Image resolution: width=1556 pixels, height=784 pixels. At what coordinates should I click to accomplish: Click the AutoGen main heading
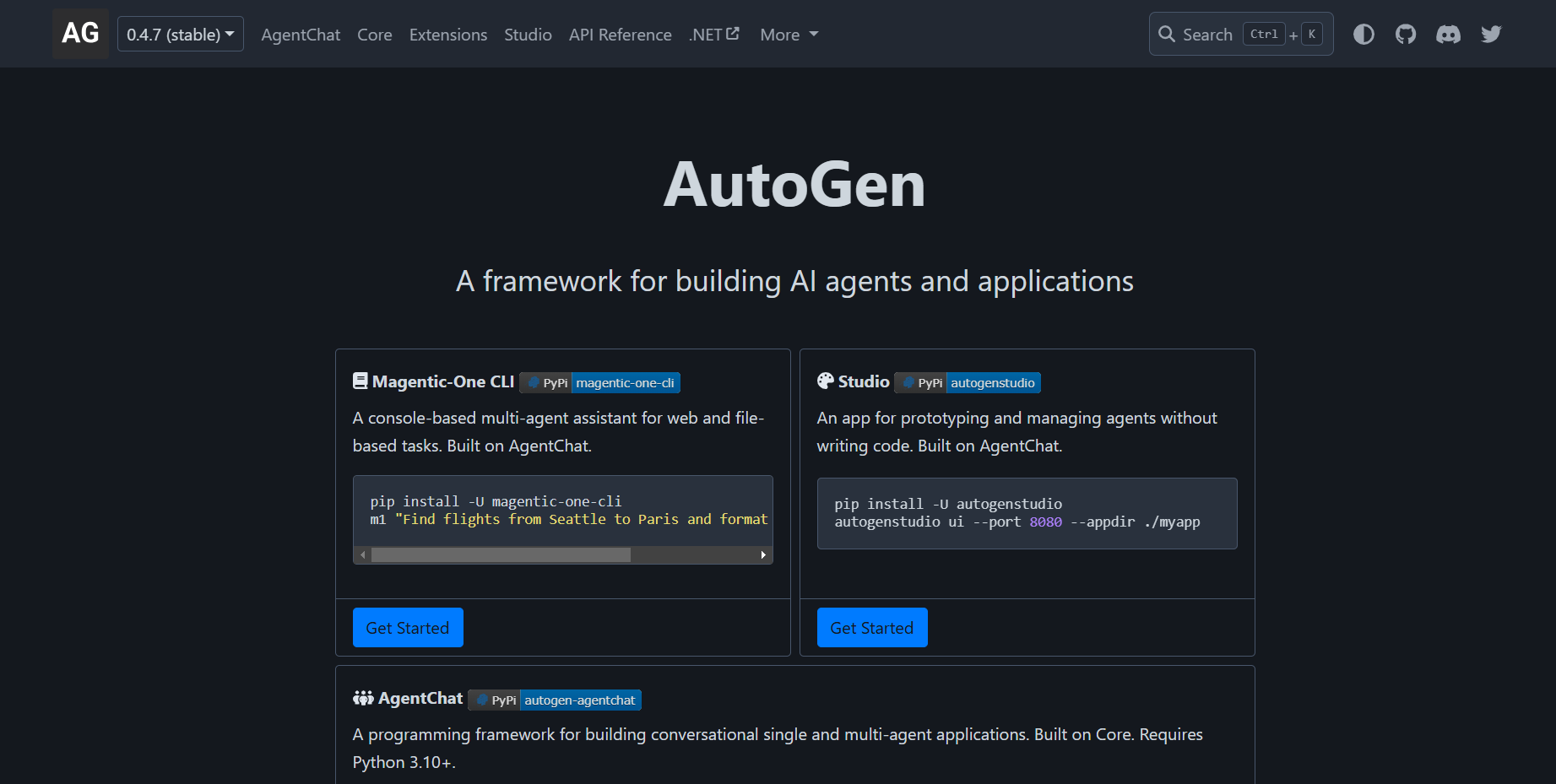pos(794,184)
